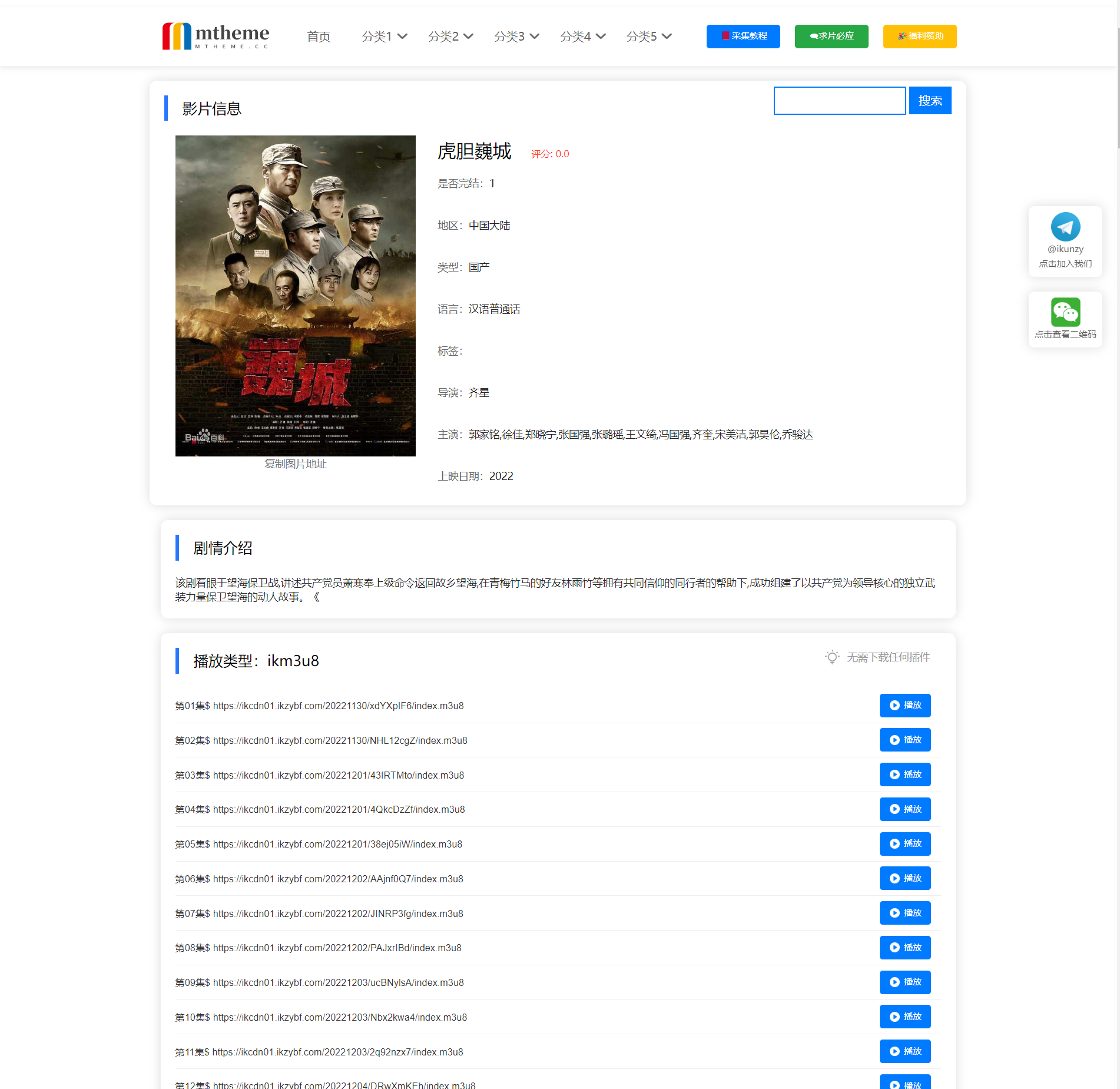This screenshot has height=1089, width=1120.
Task: Play episode 第09集
Action: (x=905, y=982)
